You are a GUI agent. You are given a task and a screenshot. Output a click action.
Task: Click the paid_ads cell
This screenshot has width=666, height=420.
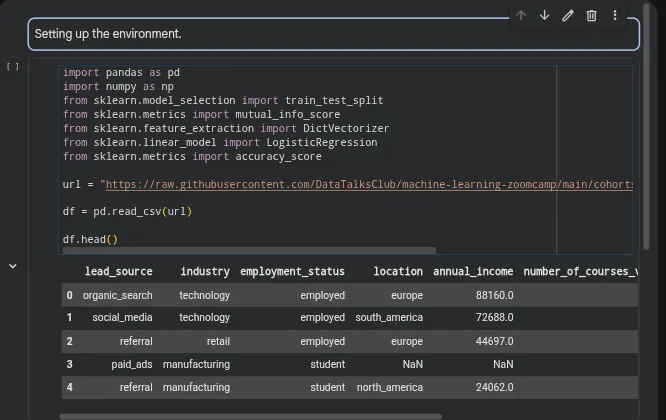tap(132, 364)
